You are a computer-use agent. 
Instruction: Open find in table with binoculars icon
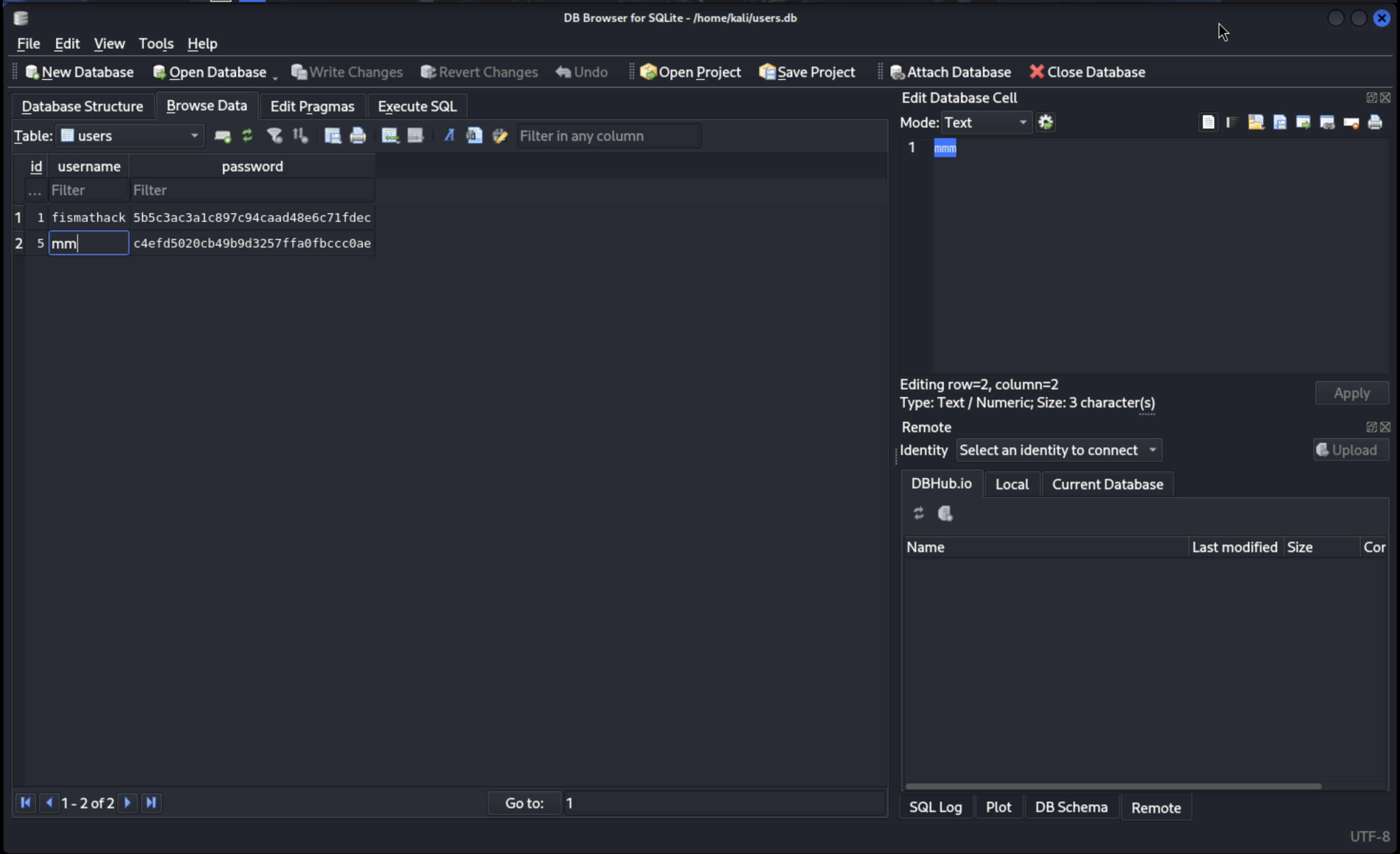click(x=474, y=135)
